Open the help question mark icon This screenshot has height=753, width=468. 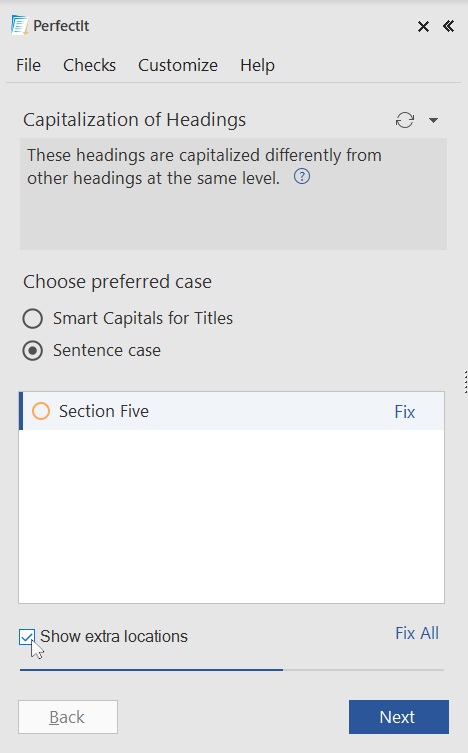(x=302, y=177)
